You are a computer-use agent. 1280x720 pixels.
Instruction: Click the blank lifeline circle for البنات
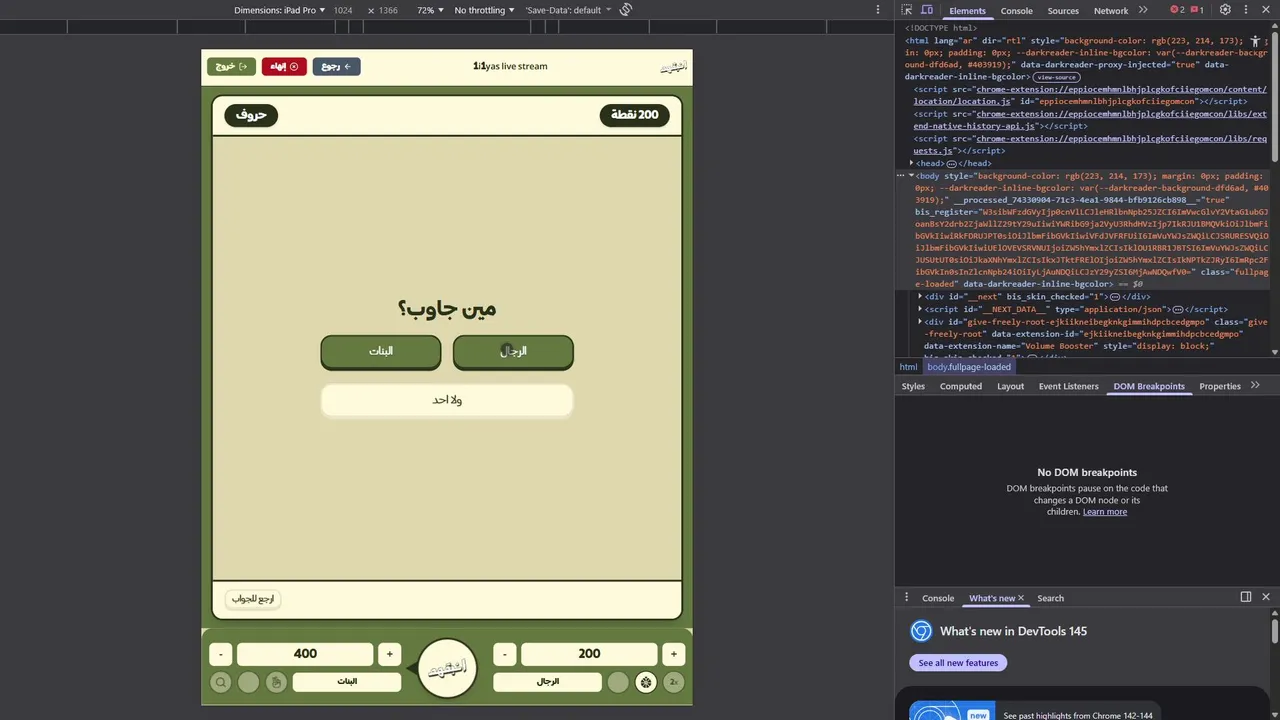tap(248, 682)
